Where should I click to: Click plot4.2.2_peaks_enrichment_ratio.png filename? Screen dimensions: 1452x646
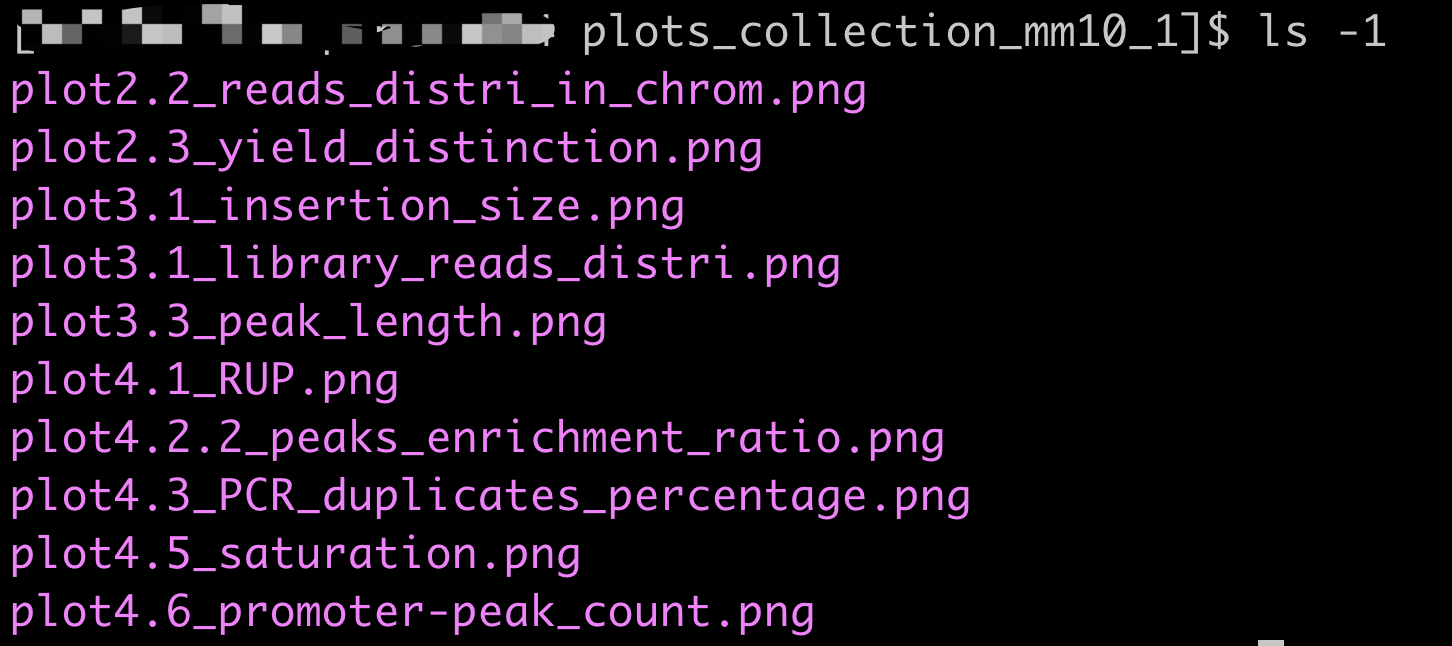(x=477, y=438)
